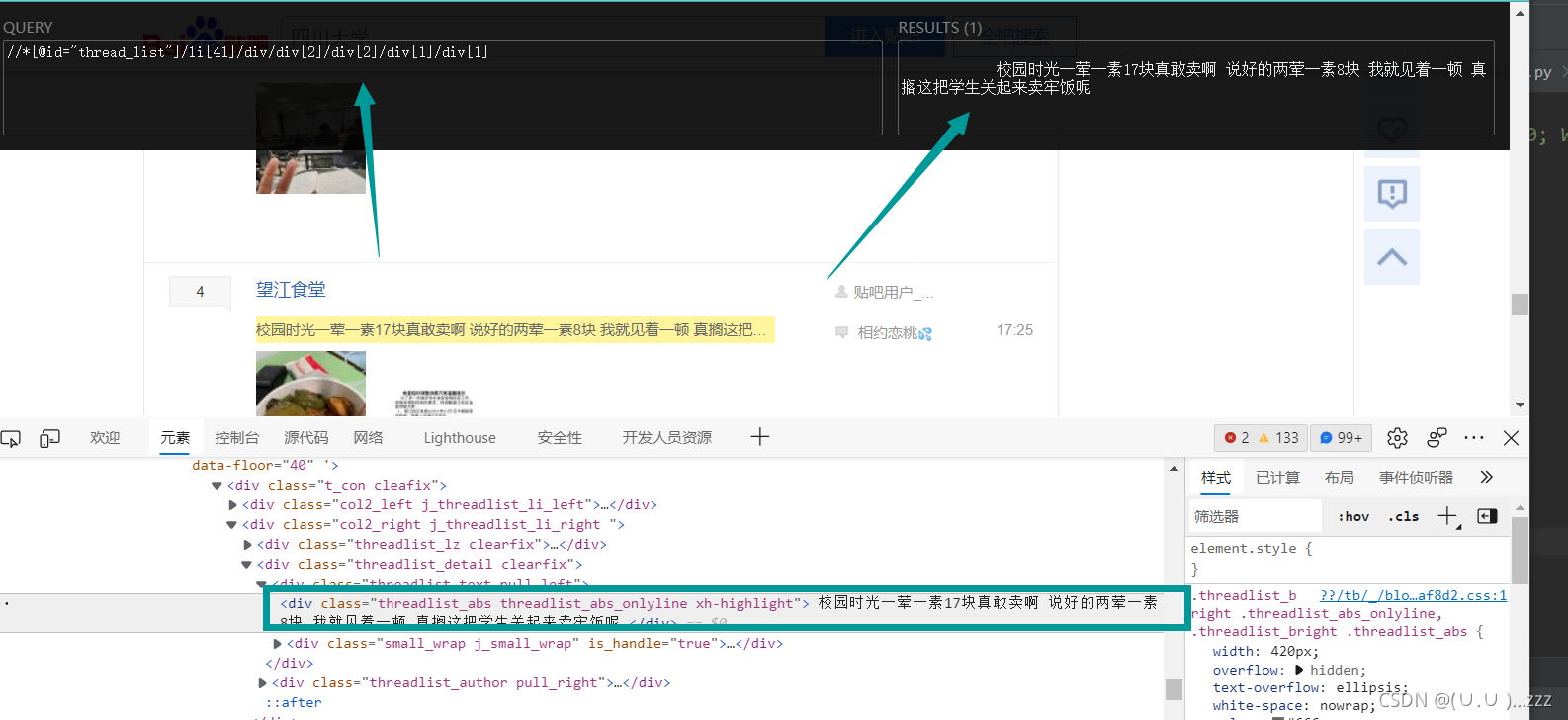
Task: Collapse the t_con cleafix div node
Action: click(x=217, y=486)
